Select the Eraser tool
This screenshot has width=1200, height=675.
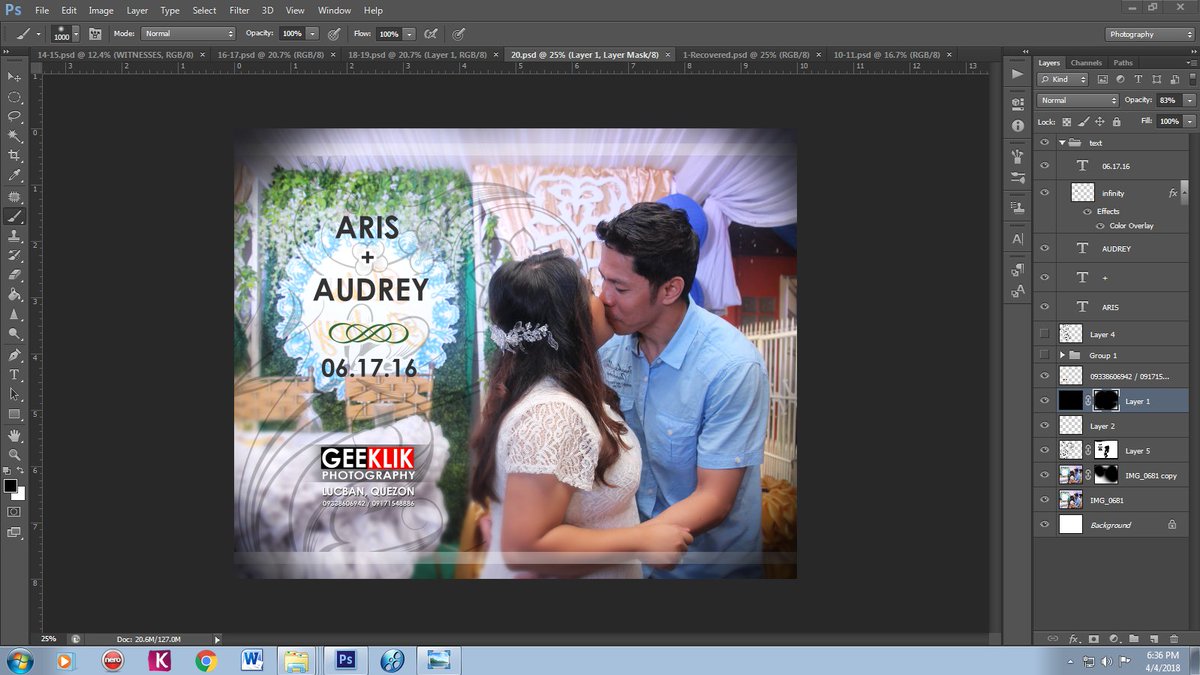click(x=14, y=275)
